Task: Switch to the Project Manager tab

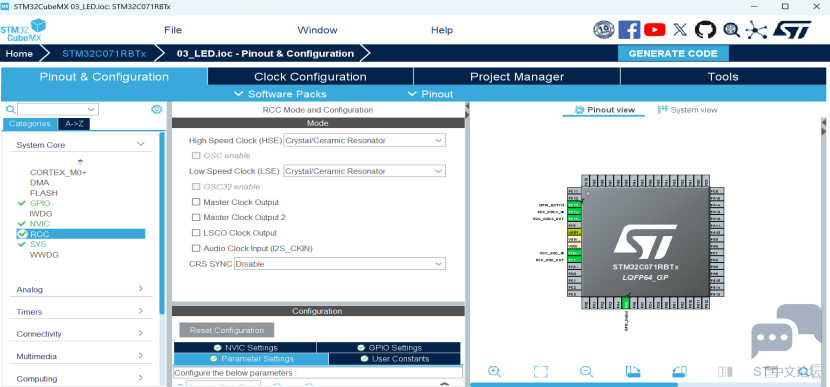Action: [517, 77]
